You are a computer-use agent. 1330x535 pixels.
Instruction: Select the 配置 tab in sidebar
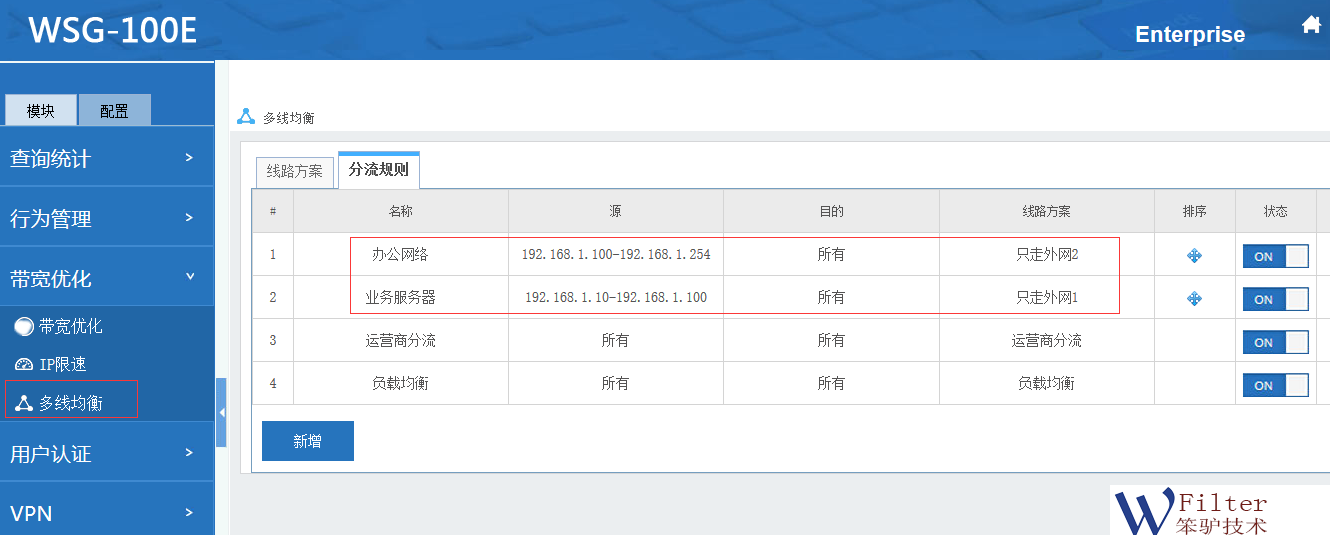click(114, 111)
